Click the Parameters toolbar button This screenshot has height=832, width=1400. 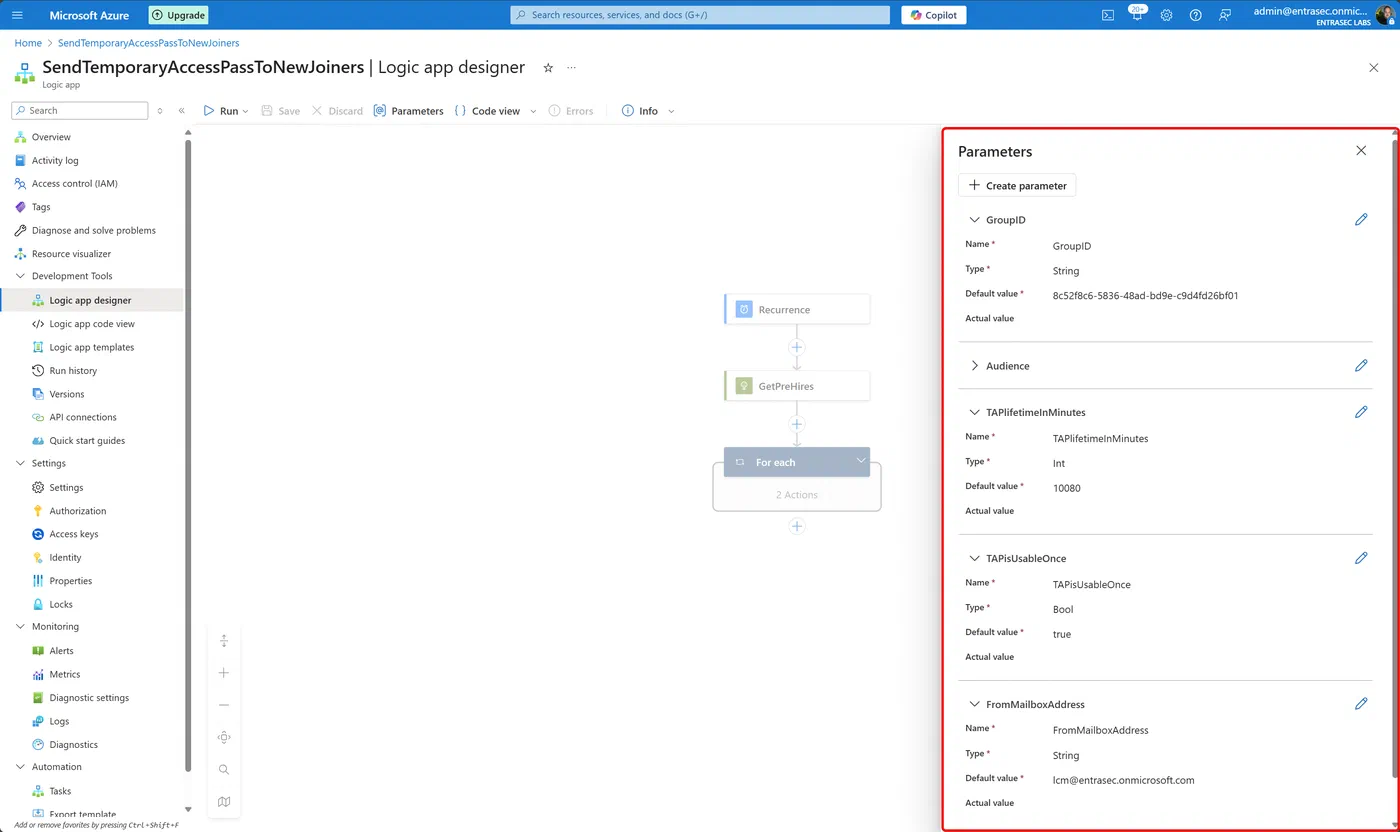(x=408, y=111)
